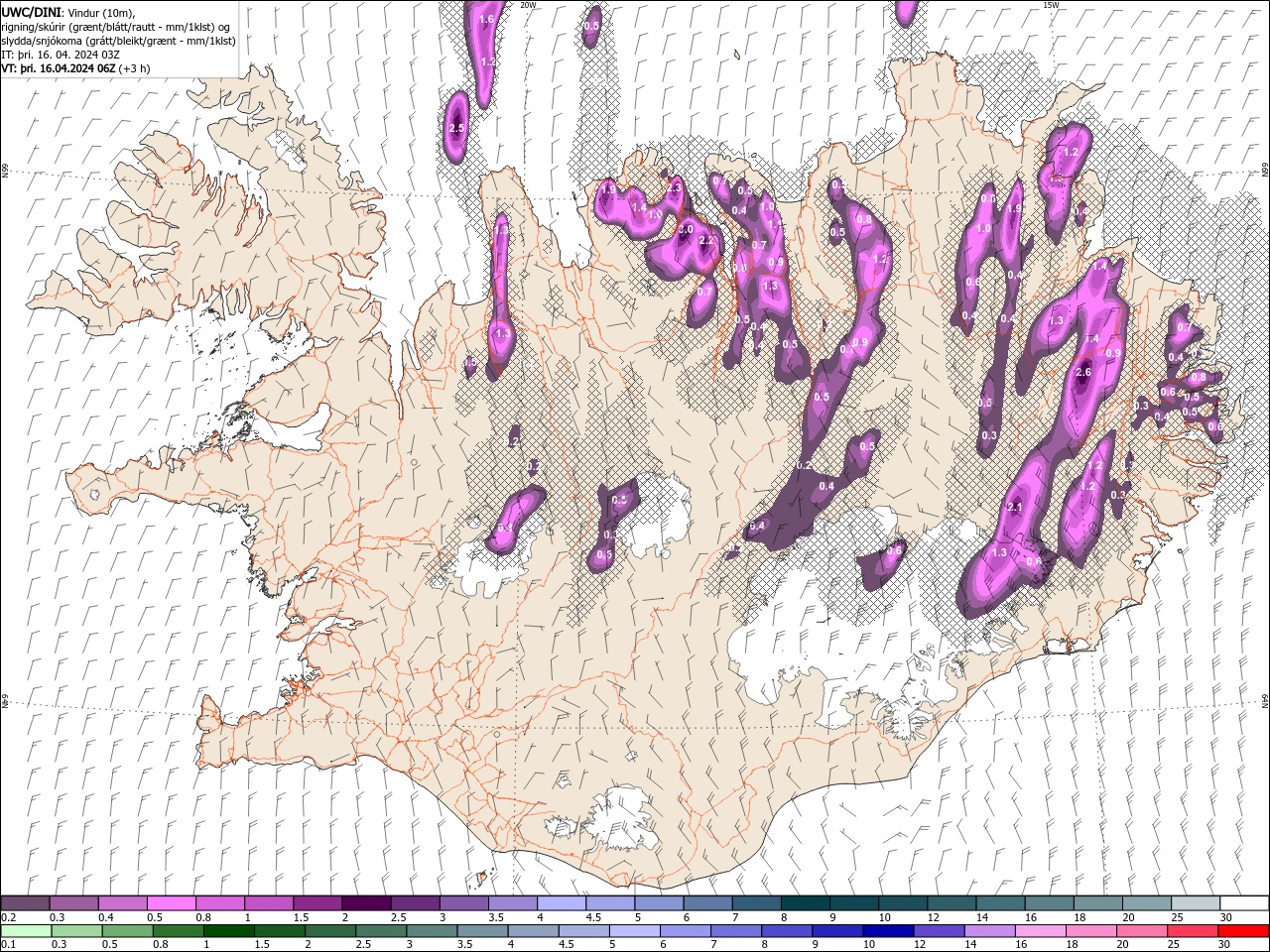Select the 4 pale lavender snow legend swatch
Image resolution: width=1270 pixels, height=952 pixels.
pyautogui.click(x=562, y=903)
